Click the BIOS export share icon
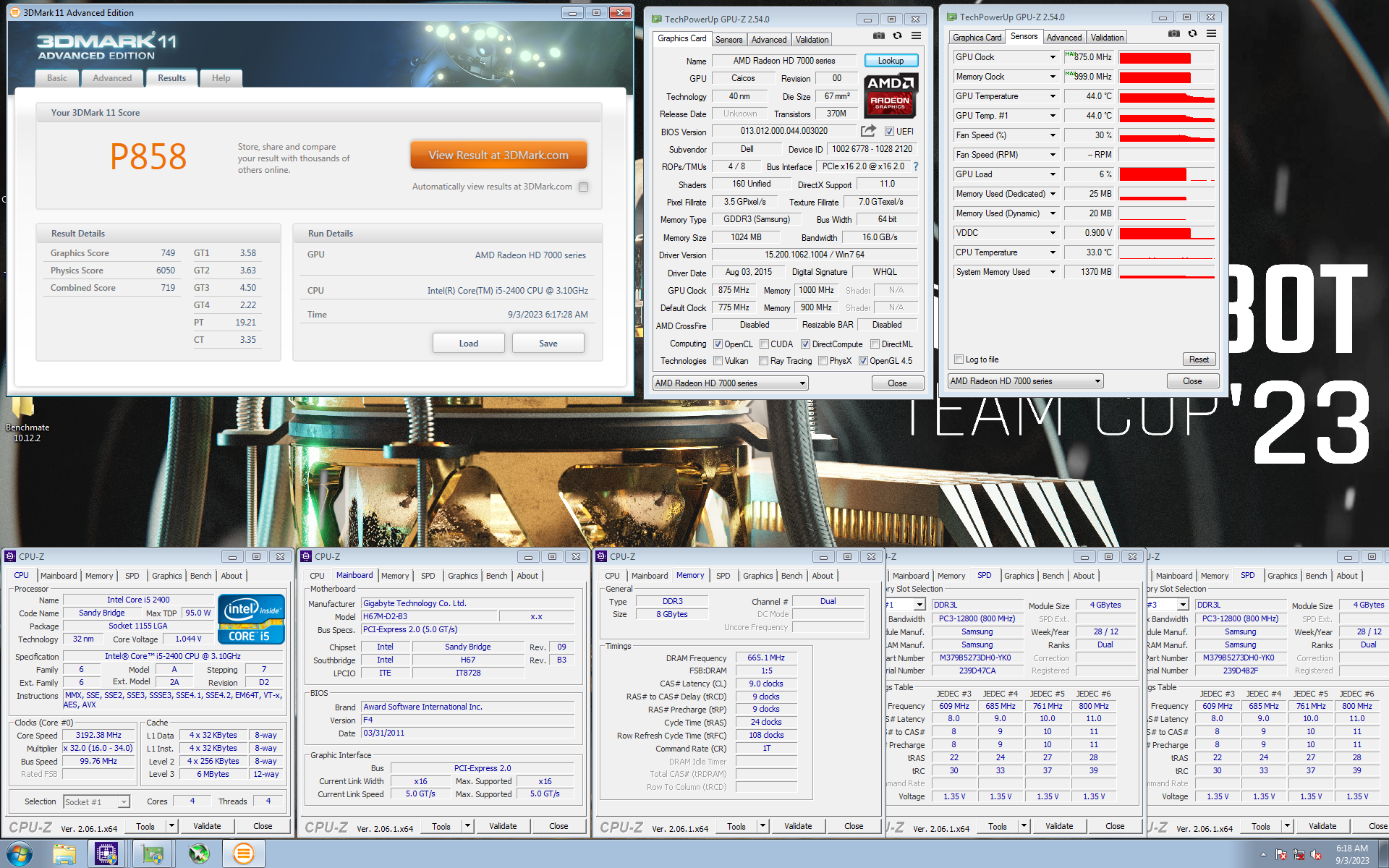This screenshot has width=1389, height=868. point(868,131)
